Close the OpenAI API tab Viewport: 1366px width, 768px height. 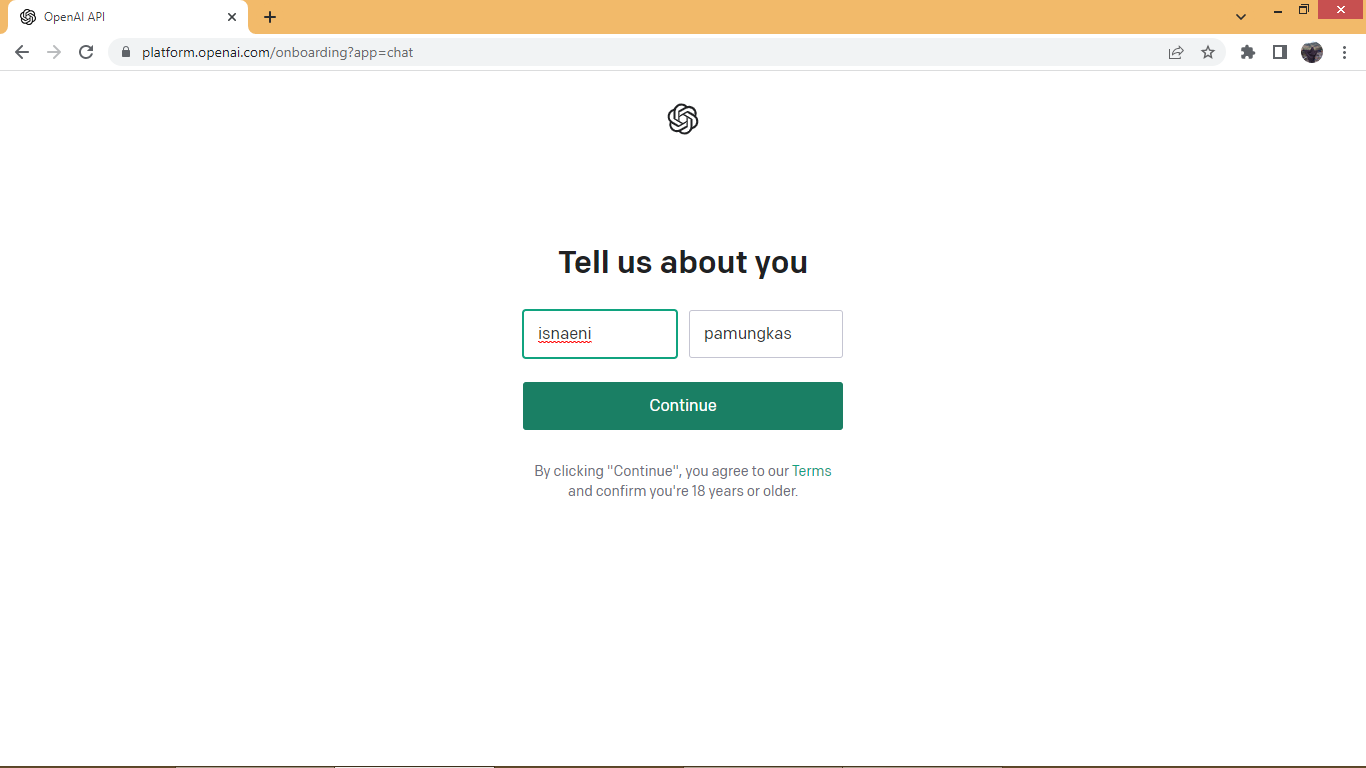(x=232, y=17)
